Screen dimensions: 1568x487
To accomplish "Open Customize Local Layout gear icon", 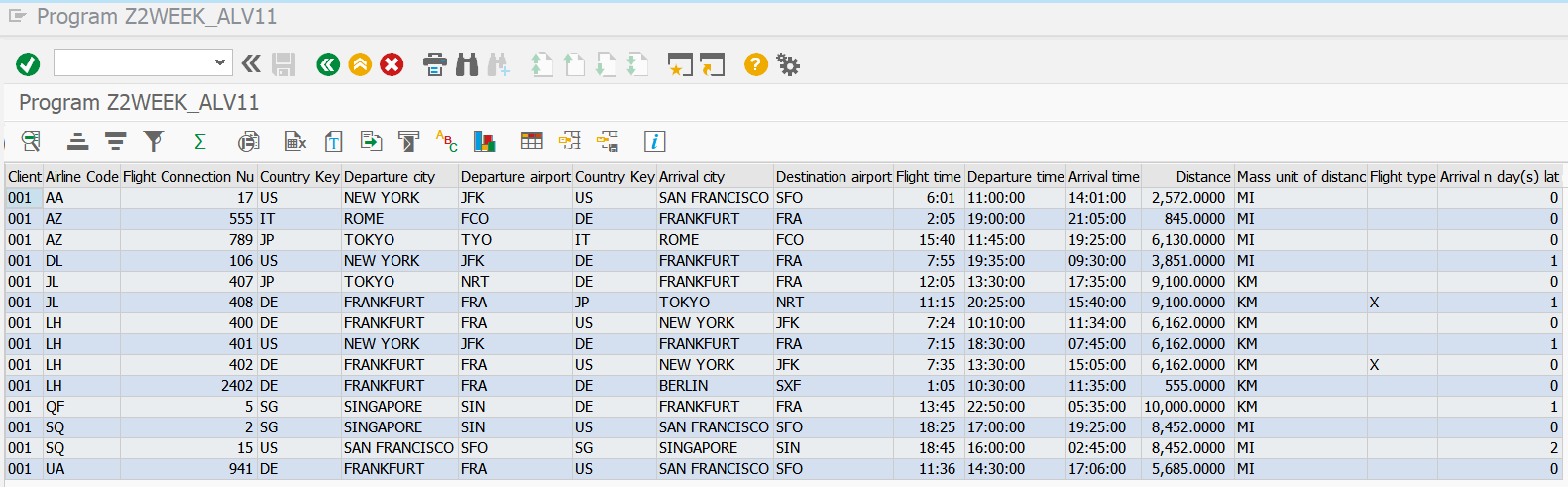I will [x=788, y=64].
